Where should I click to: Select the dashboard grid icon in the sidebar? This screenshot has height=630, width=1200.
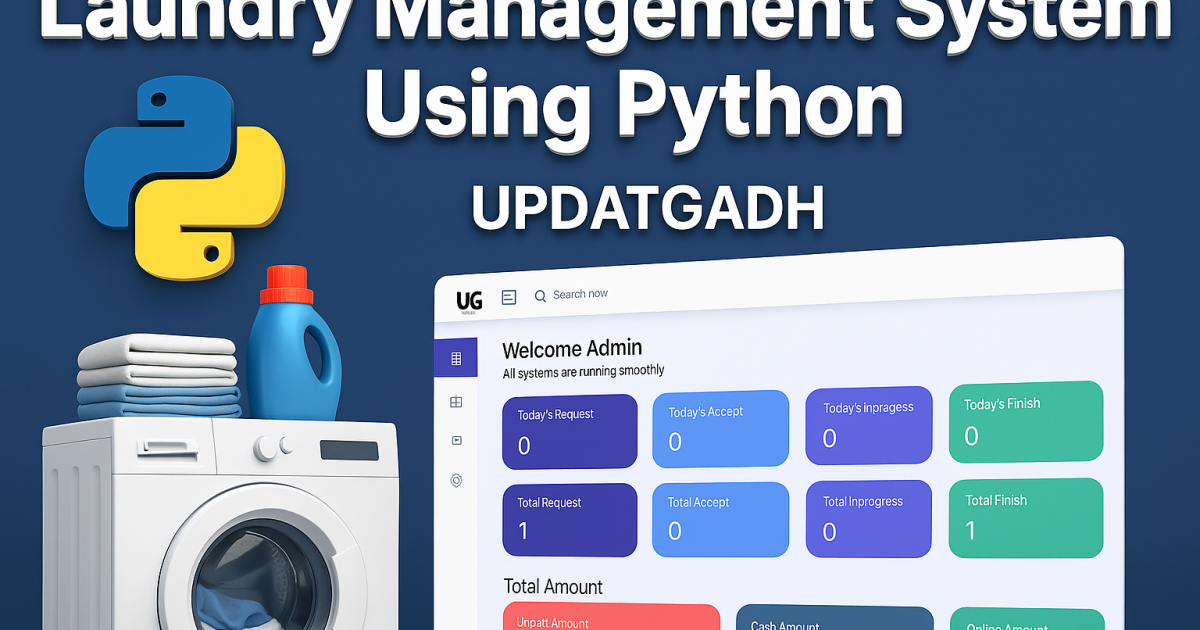(456, 356)
